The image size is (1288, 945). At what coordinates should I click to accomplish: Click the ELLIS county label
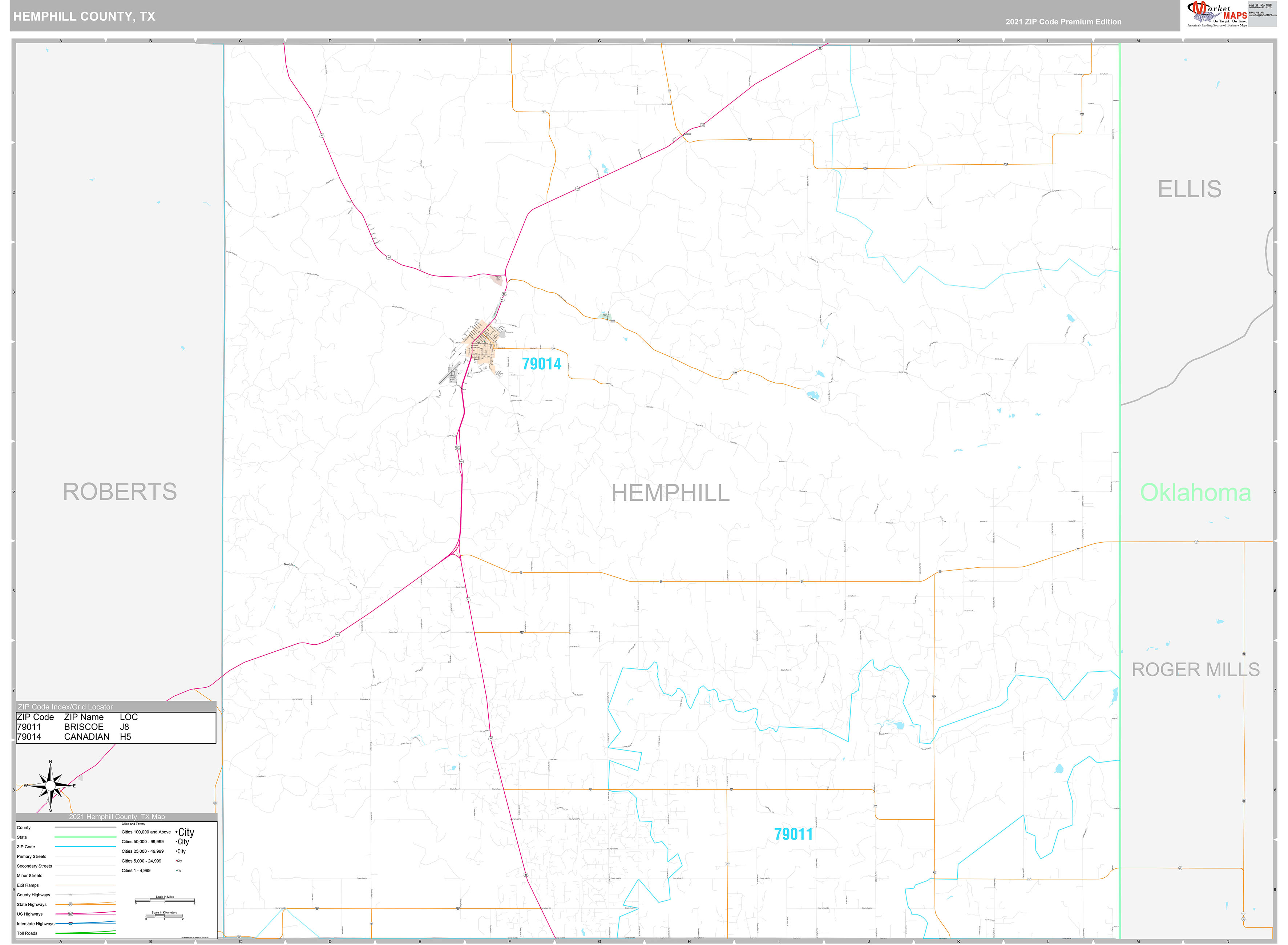click(1190, 189)
